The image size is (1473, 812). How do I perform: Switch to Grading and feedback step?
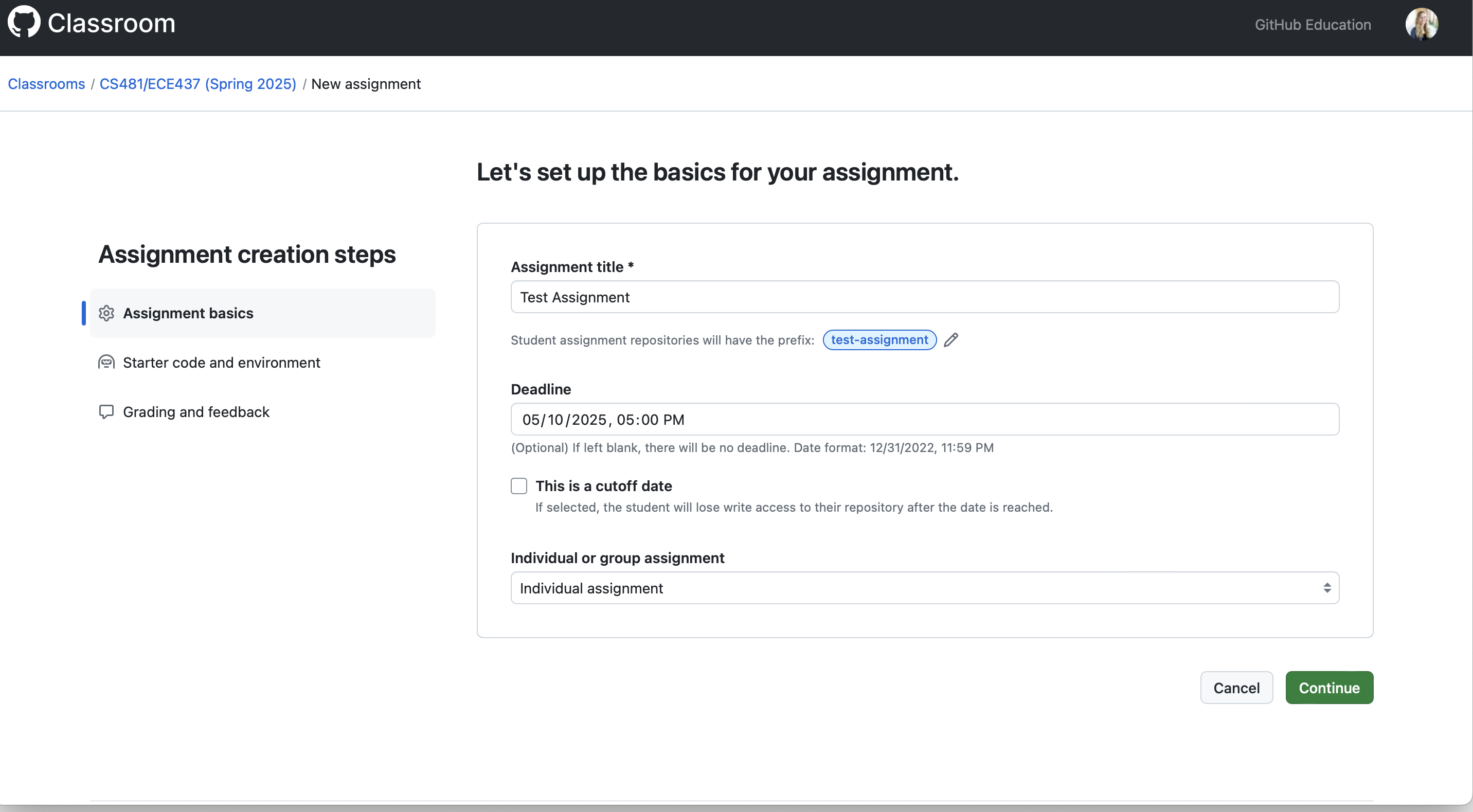point(196,412)
